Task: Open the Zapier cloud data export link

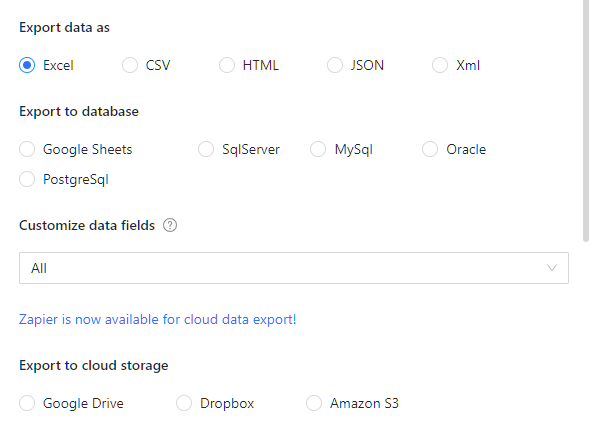Action: (158, 320)
